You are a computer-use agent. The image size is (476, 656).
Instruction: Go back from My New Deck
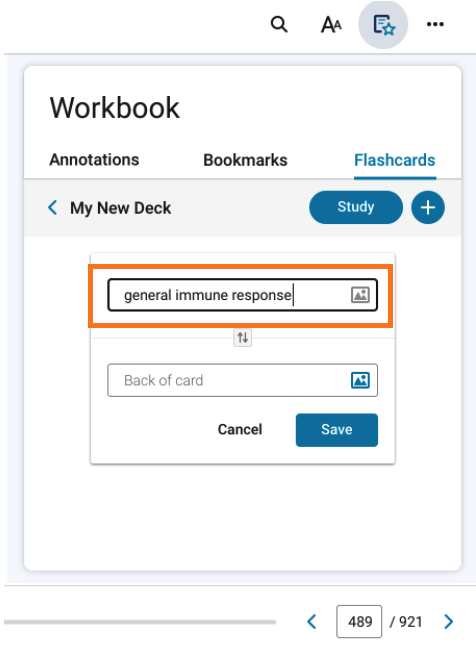pyautogui.click(x=53, y=208)
